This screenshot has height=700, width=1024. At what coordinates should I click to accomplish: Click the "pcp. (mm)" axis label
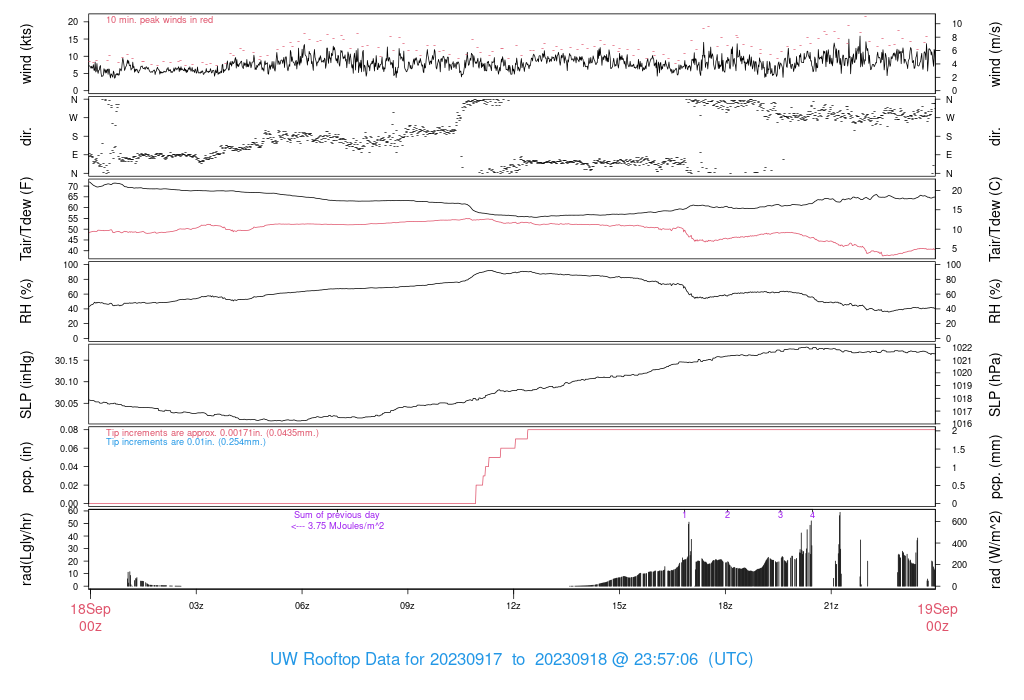[x=995, y=467]
